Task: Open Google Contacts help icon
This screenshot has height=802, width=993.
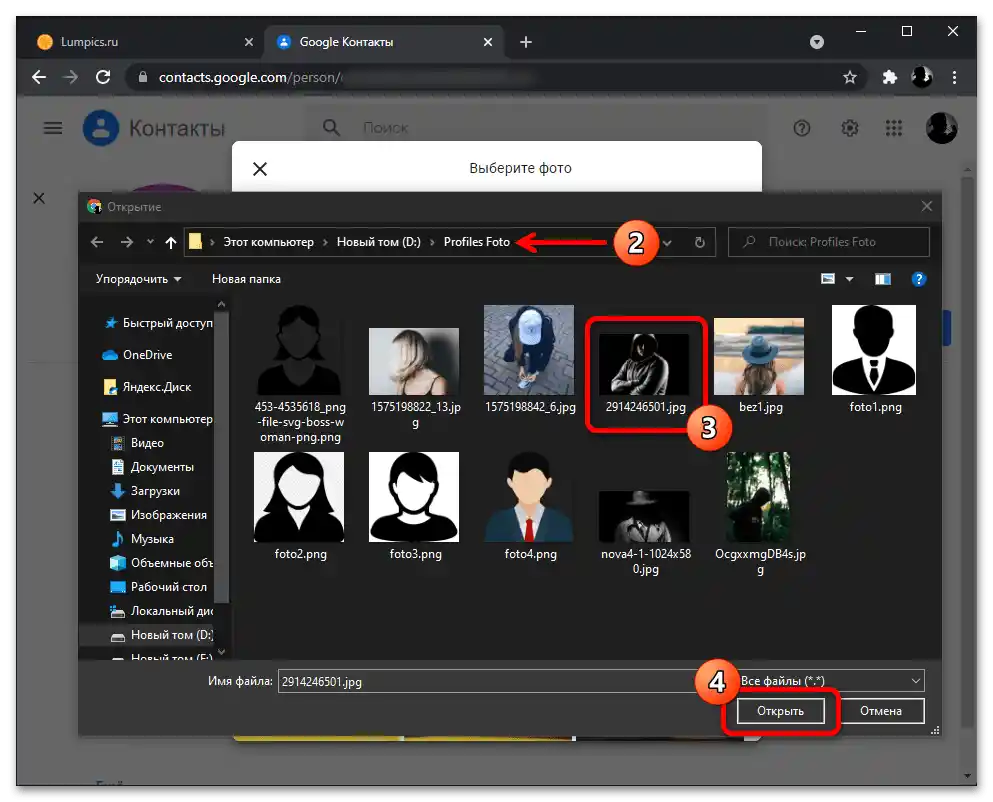Action: pyautogui.click(x=802, y=128)
